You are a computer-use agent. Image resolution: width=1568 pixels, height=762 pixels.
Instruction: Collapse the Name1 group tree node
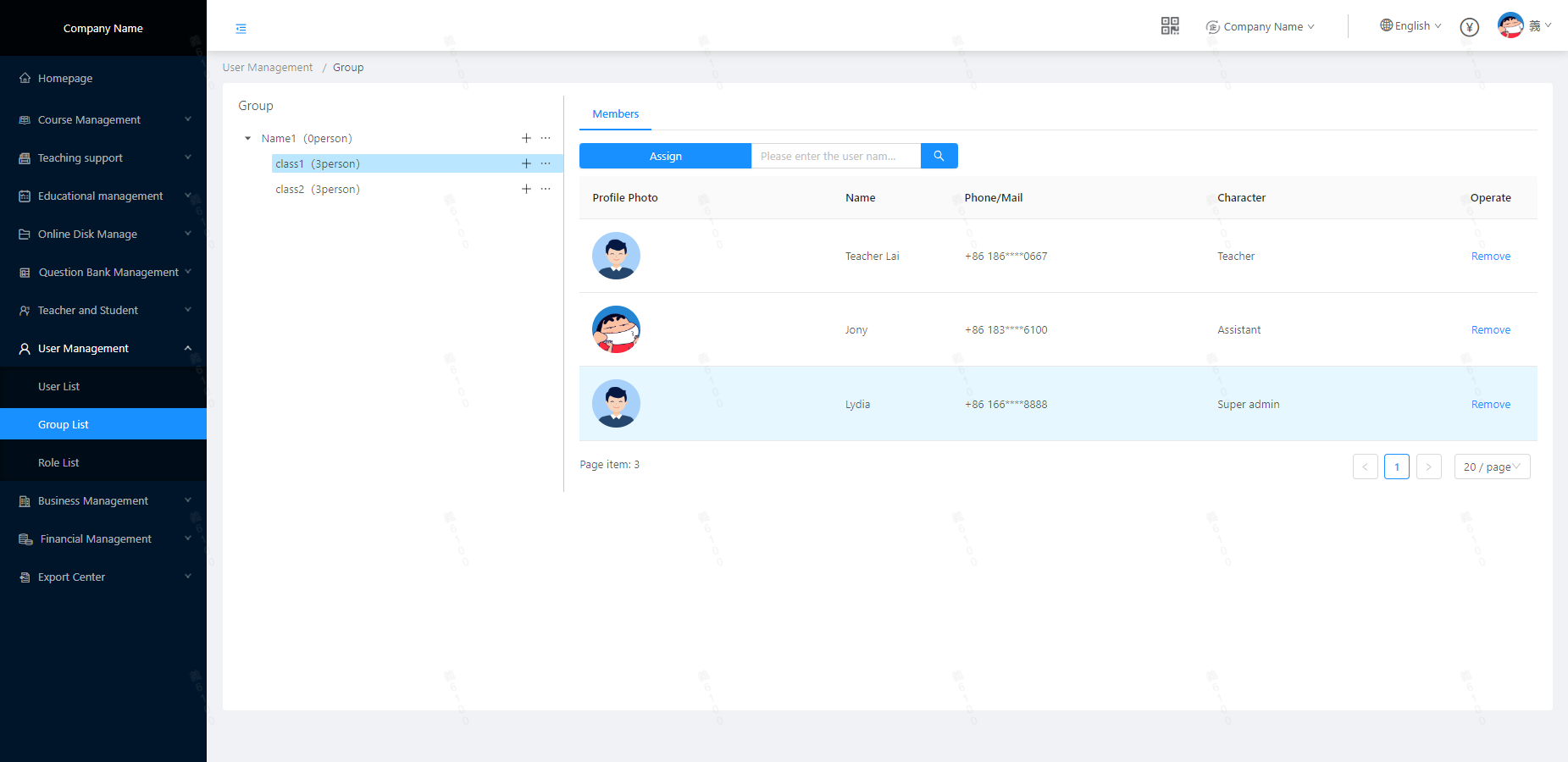point(247,139)
